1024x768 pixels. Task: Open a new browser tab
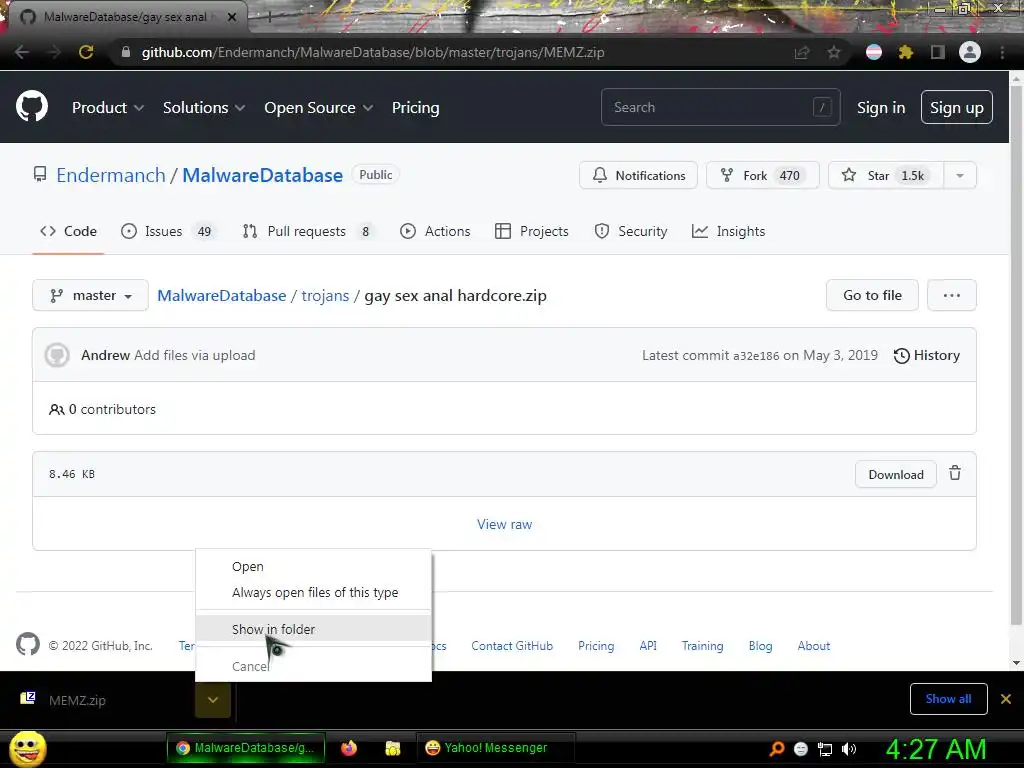[269, 18]
